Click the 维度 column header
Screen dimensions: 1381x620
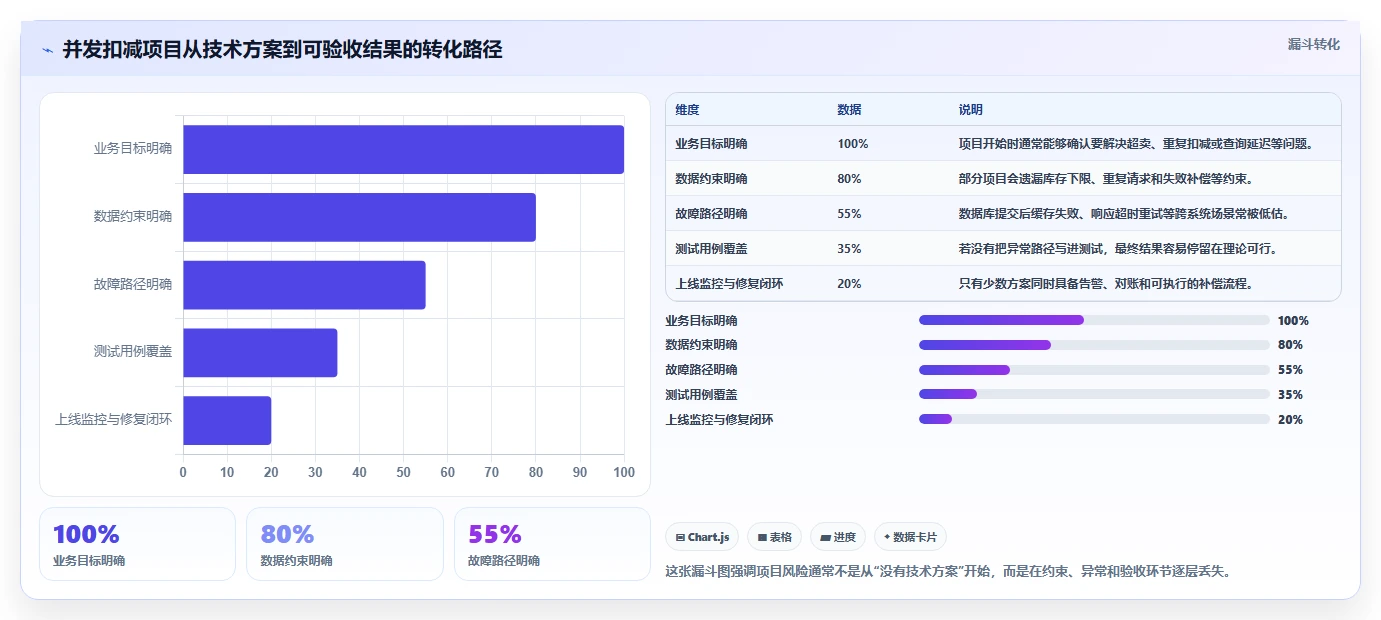[x=687, y=110]
